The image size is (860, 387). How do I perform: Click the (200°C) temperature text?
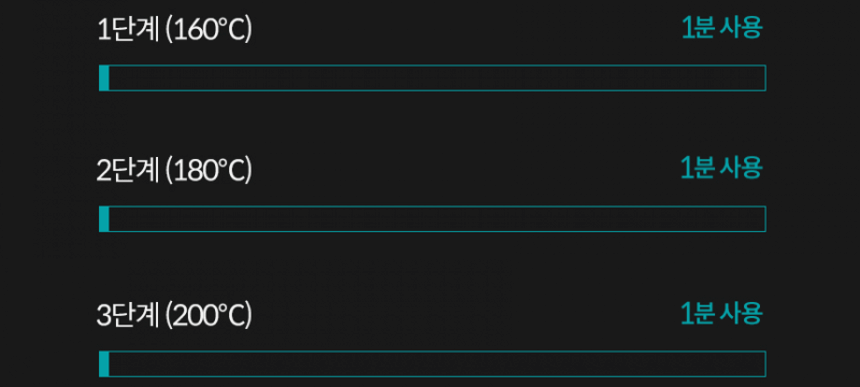[x=208, y=316]
